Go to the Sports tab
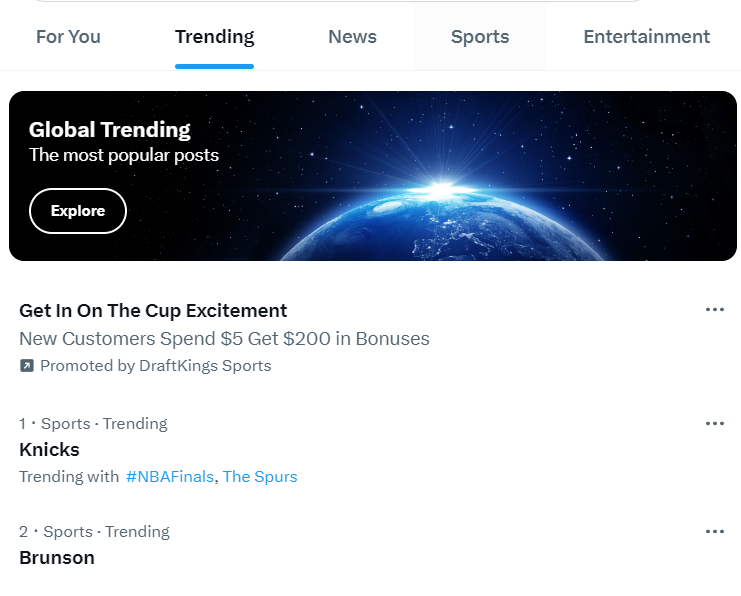The width and height of the screenshot is (741, 596). [x=480, y=37]
